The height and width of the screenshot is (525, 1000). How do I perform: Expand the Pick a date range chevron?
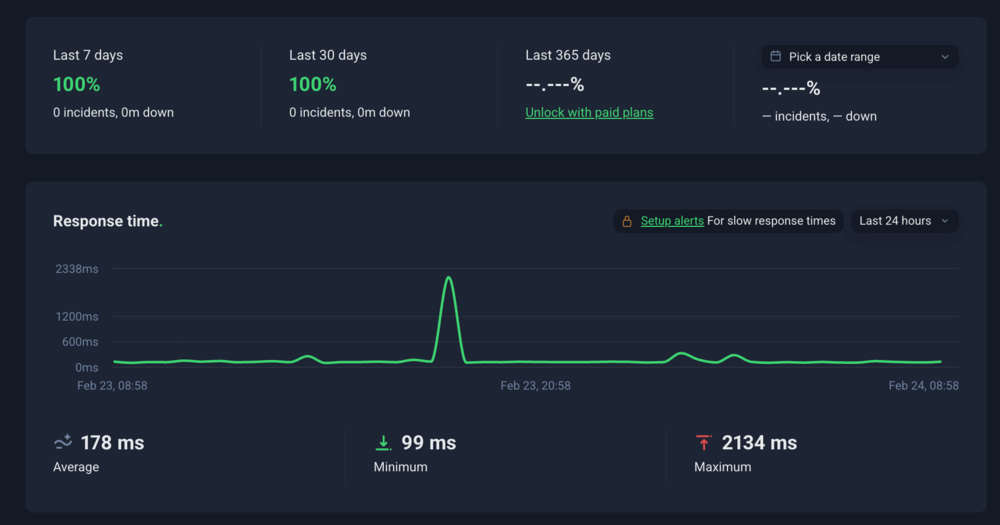point(944,57)
